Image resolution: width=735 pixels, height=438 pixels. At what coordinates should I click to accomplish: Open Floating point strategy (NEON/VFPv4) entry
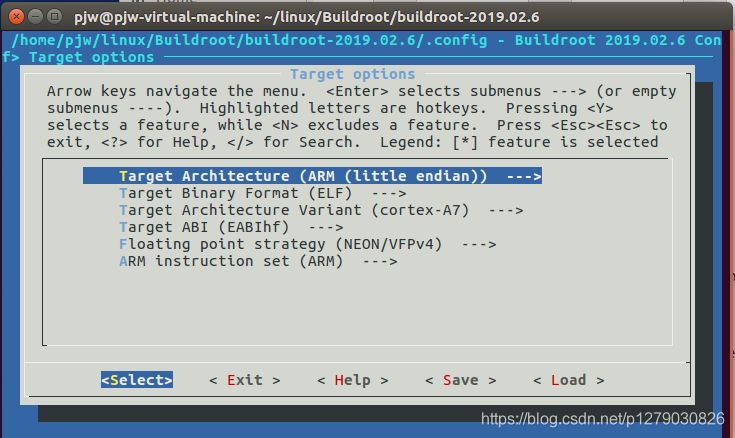point(308,244)
